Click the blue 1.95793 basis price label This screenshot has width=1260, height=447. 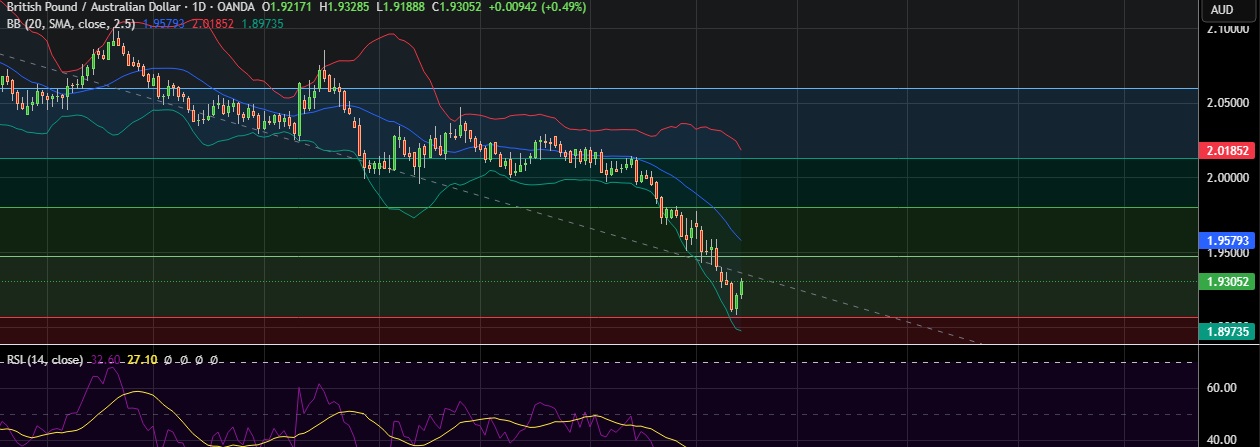[x=1226, y=241]
